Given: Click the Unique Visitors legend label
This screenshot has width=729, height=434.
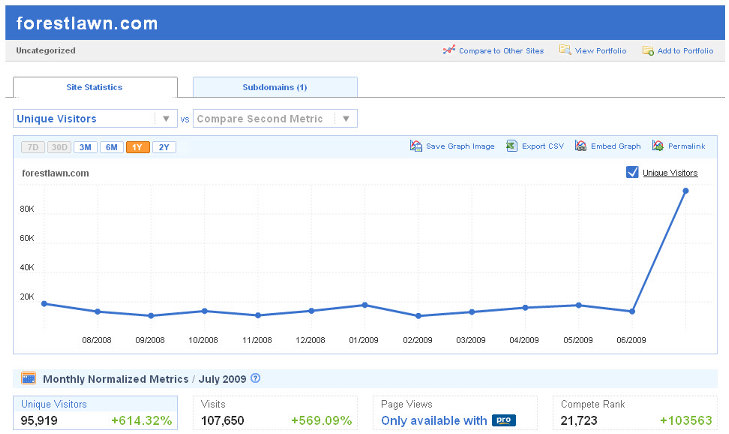Looking at the screenshot, I should coord(670,173).
